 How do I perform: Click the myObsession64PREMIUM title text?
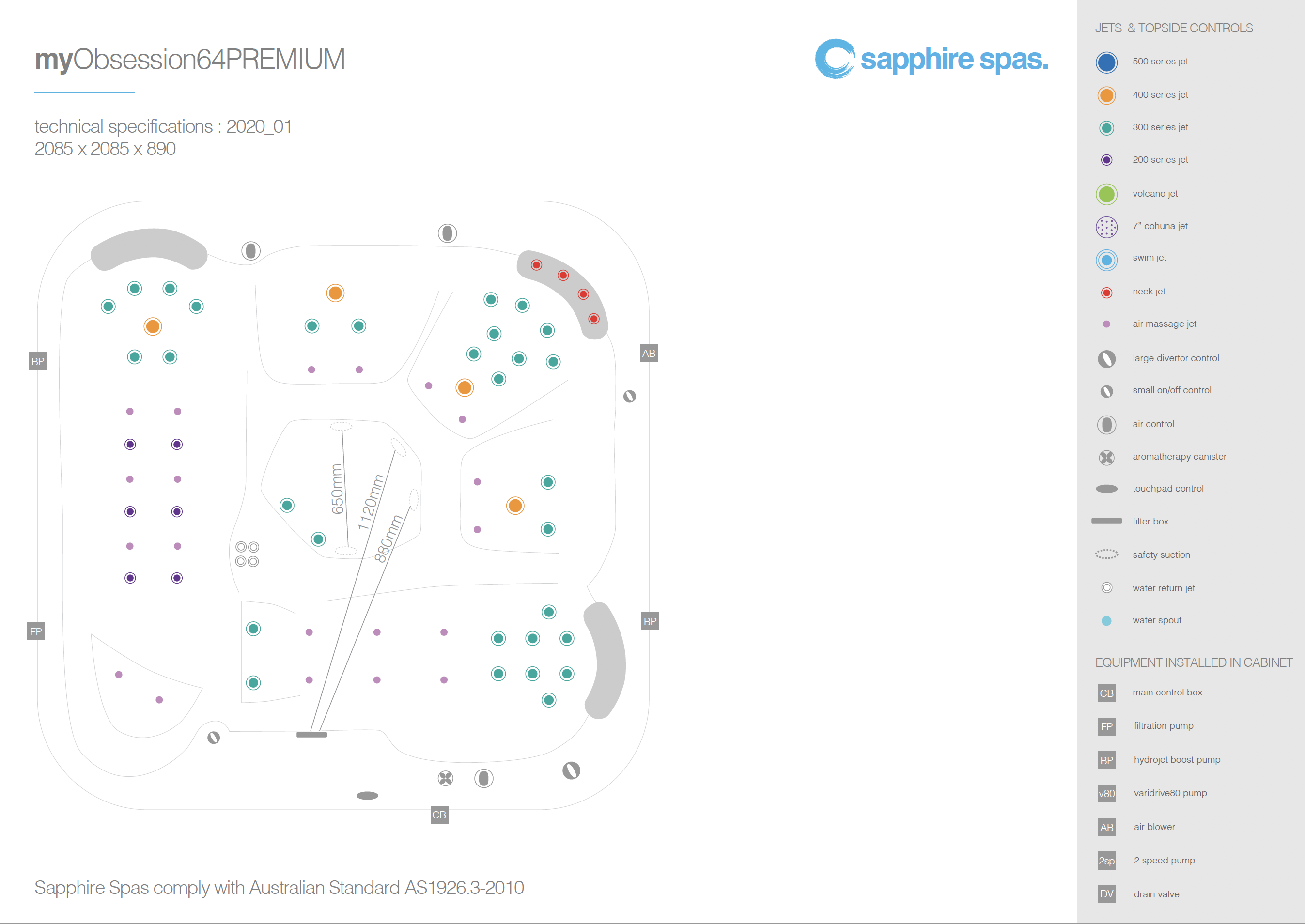(189, 59)
